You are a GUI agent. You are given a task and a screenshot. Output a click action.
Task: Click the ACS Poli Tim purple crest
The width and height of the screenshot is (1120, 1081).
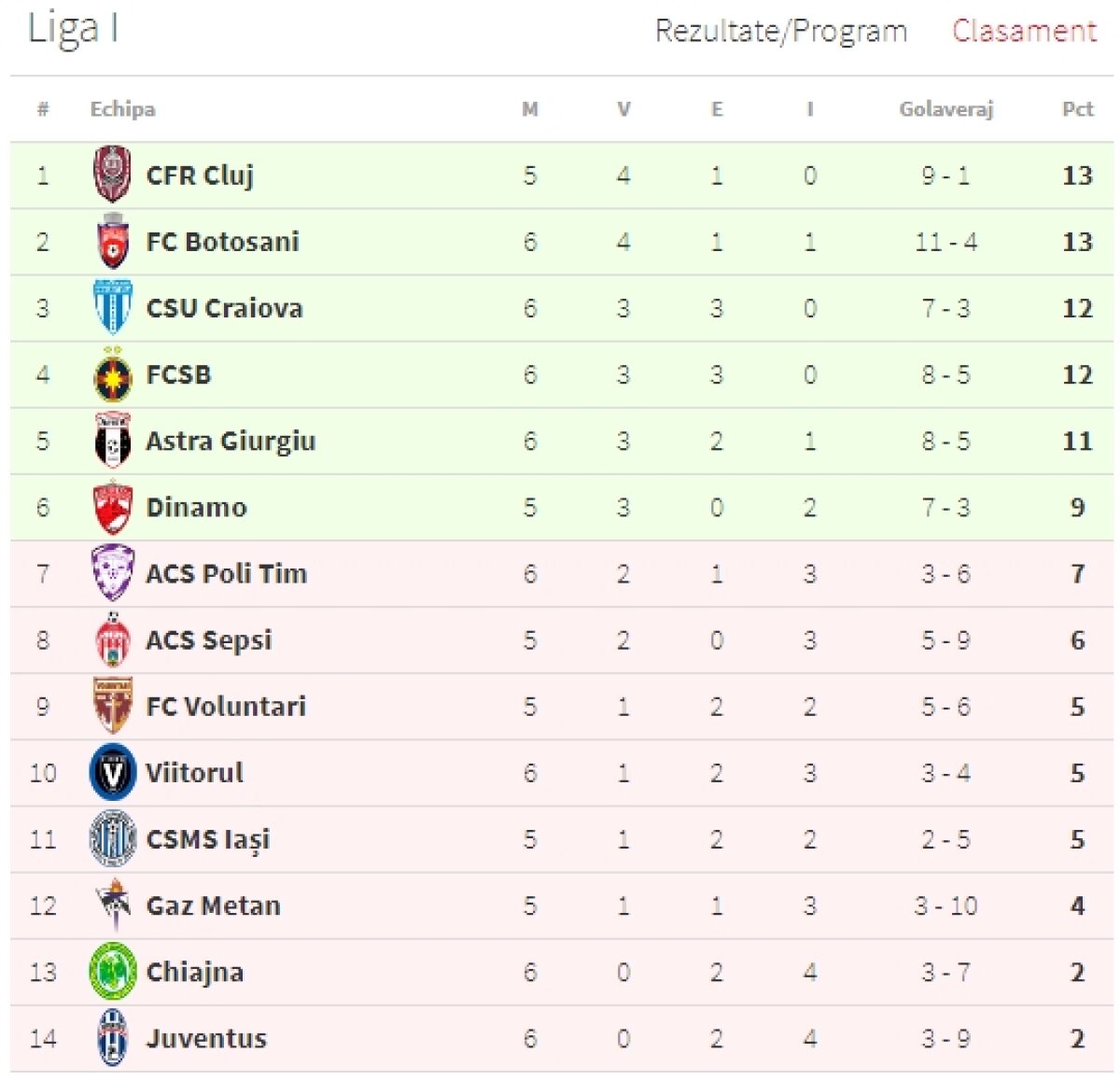(113, 573)
